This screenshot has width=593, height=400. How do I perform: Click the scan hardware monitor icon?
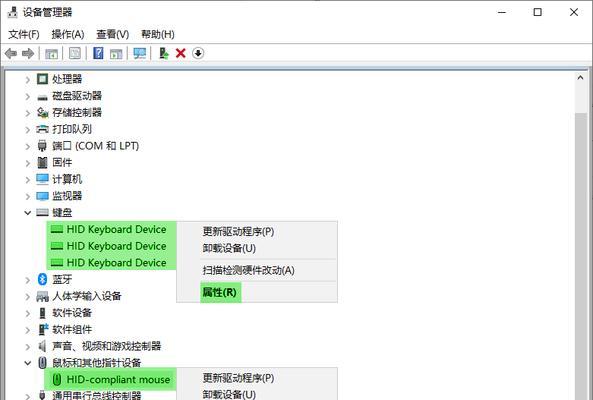(140, 53)
